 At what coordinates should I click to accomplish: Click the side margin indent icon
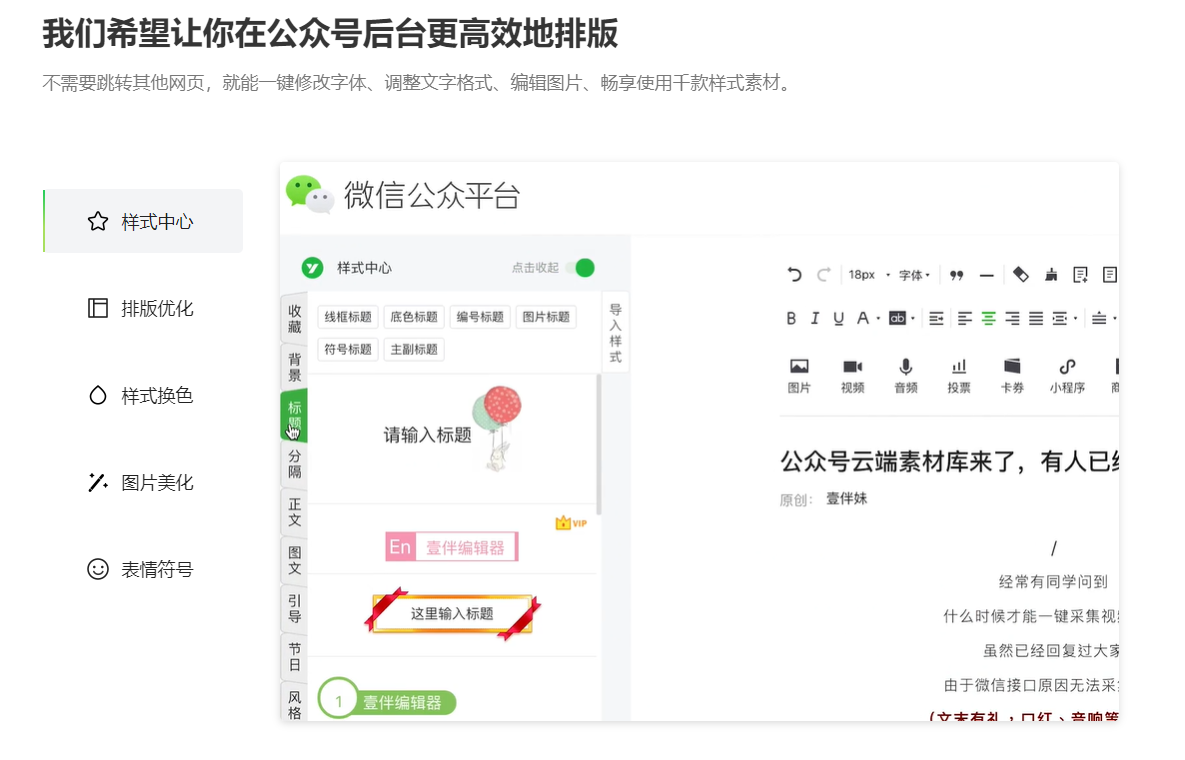[x=1060, y=319]
